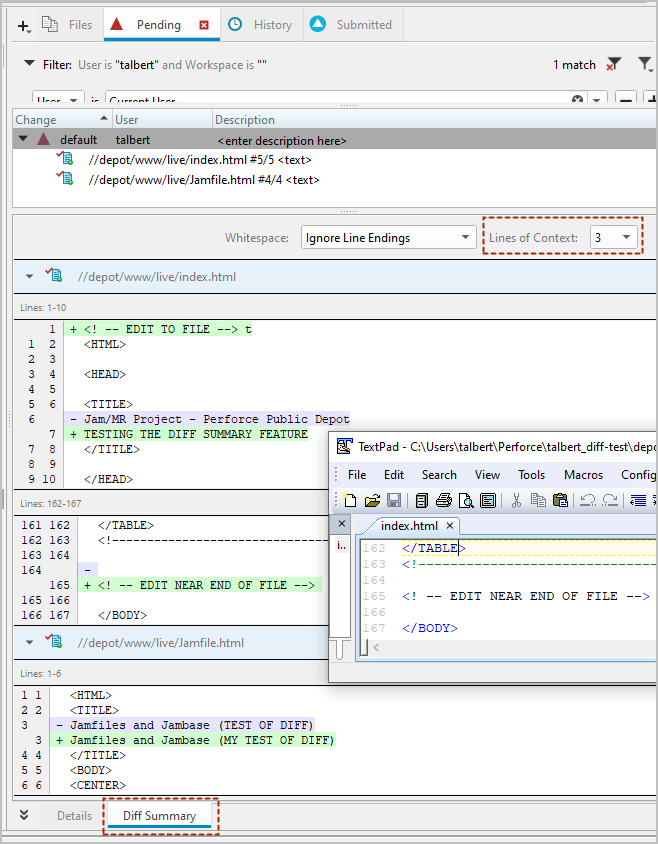The height and width of the screenshot is (844, 658).
Task: Collapse the default changelist tree node
Action: [x=23, y=139]
